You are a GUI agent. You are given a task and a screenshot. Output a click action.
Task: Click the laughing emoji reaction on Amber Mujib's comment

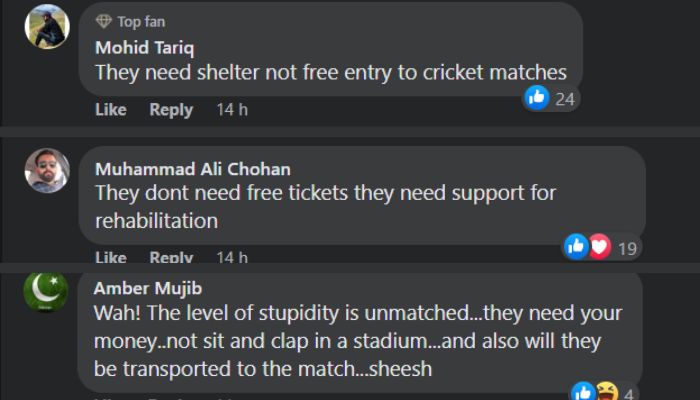[x=605, y=391]
